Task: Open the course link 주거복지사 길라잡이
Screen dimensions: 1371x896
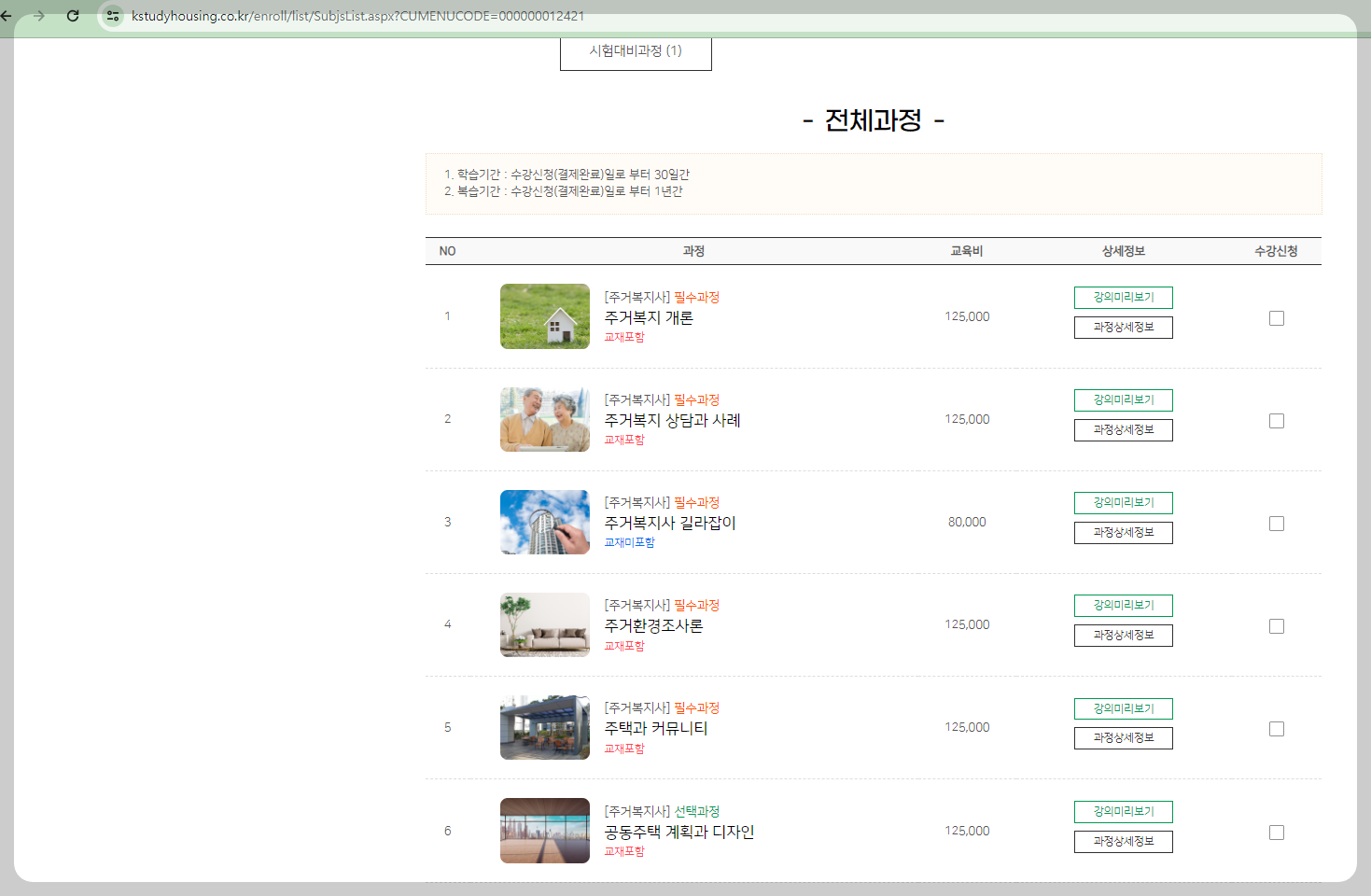Action: [x=669, y=523]
